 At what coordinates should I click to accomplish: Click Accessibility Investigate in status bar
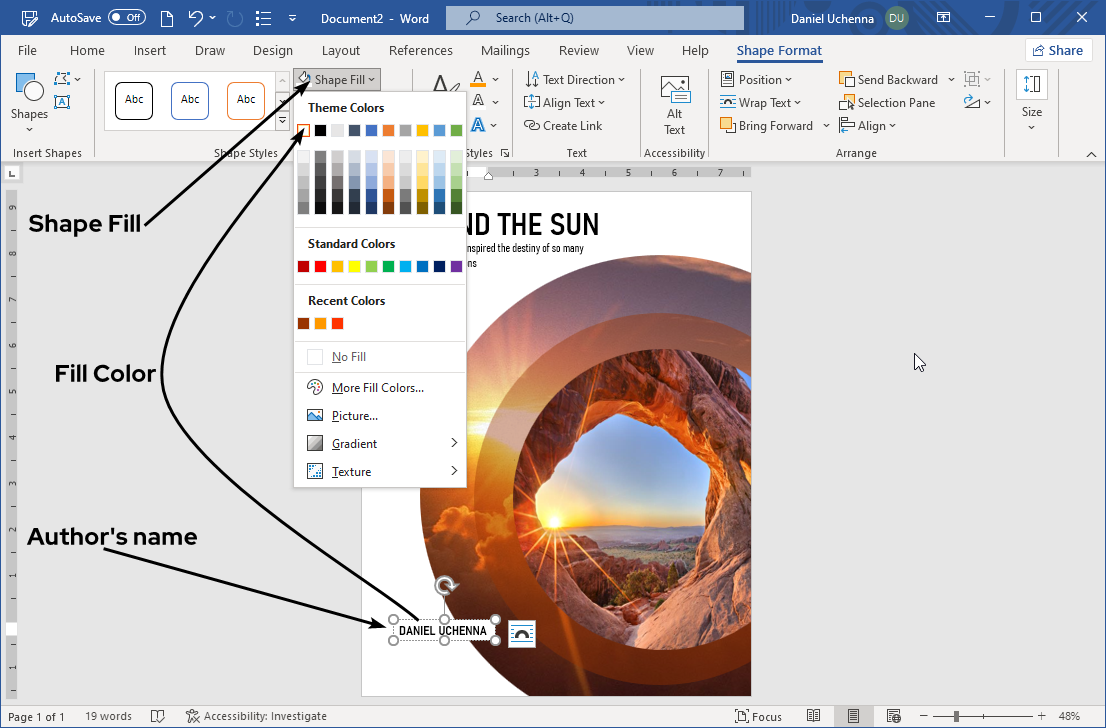pyautogui.click(x=256, y=716)
